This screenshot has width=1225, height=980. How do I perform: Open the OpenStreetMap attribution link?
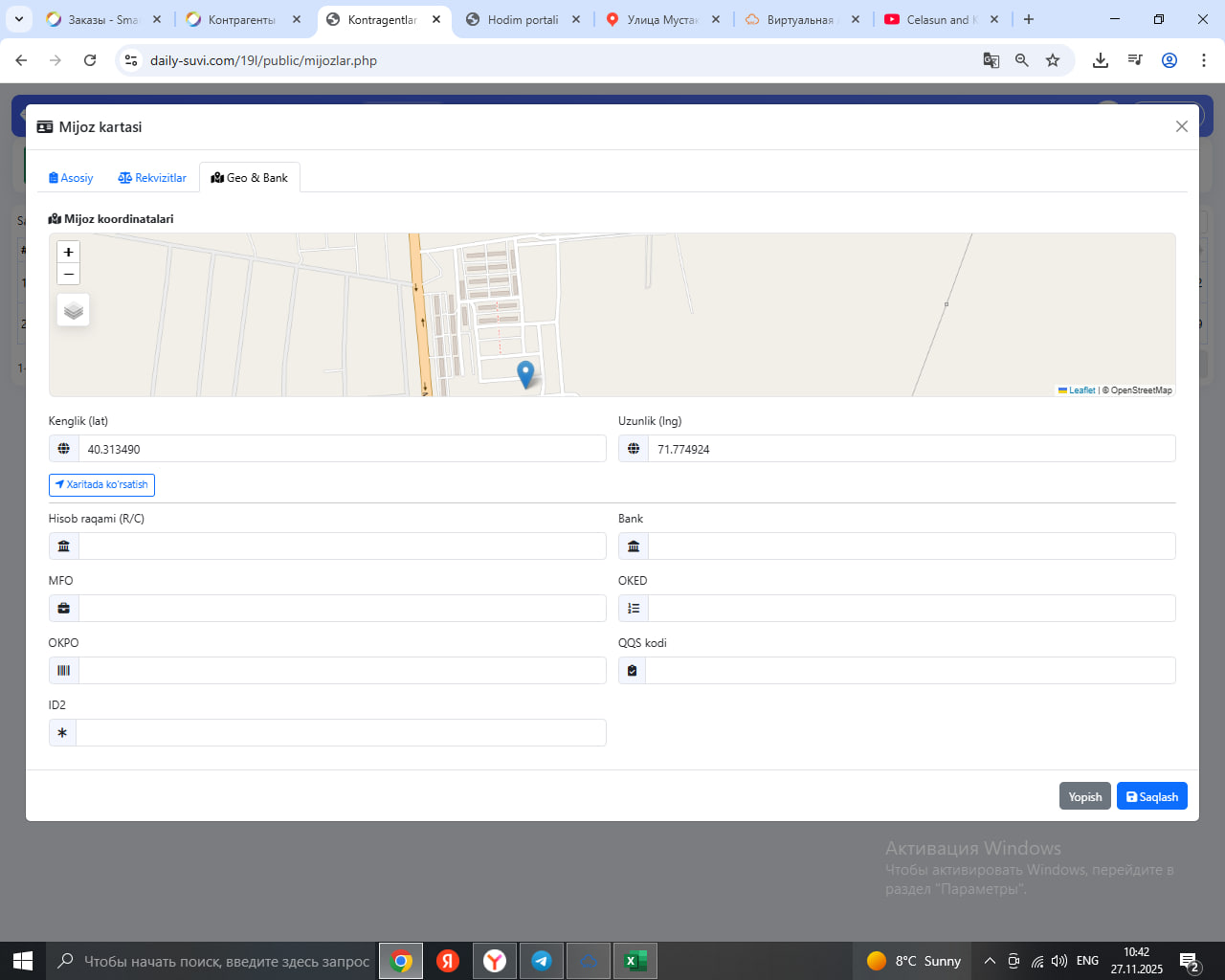pyautogui.click(x=1141, y=390)
